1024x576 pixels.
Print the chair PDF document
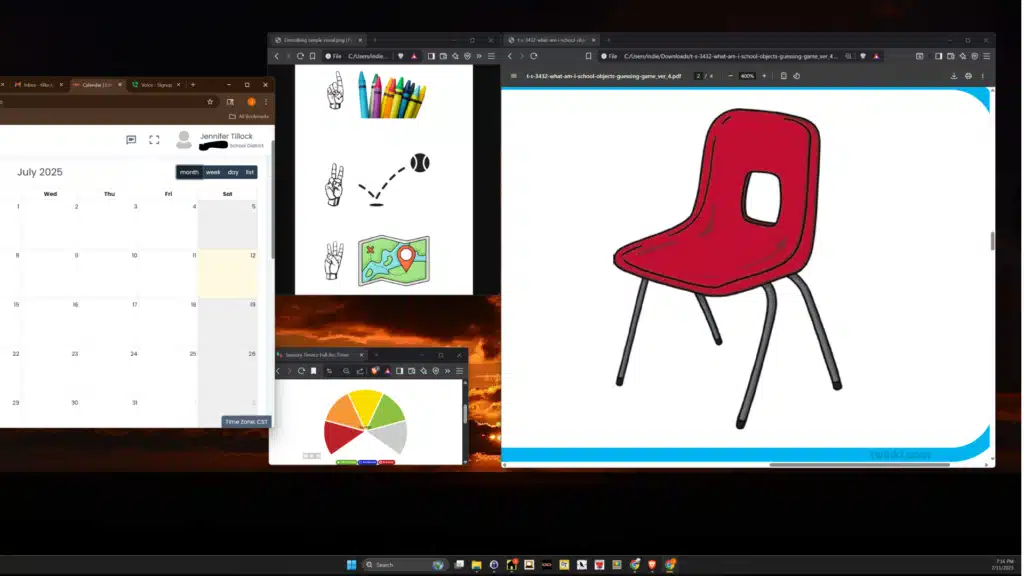pos(968,76)
